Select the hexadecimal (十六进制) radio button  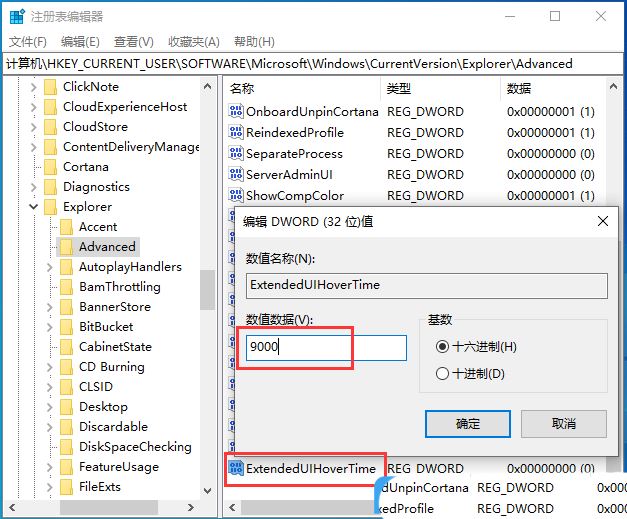[x=442, y=346]
